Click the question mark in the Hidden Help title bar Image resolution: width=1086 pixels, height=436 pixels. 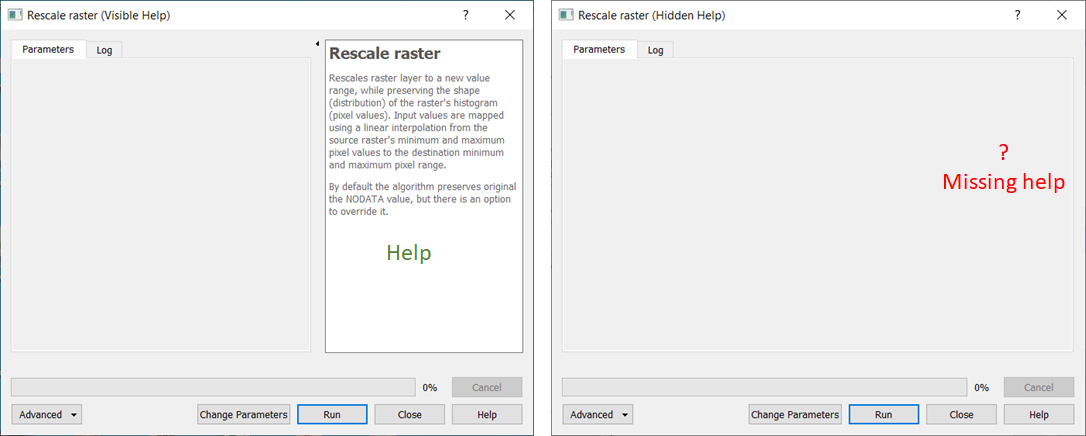coord(1017,15)
